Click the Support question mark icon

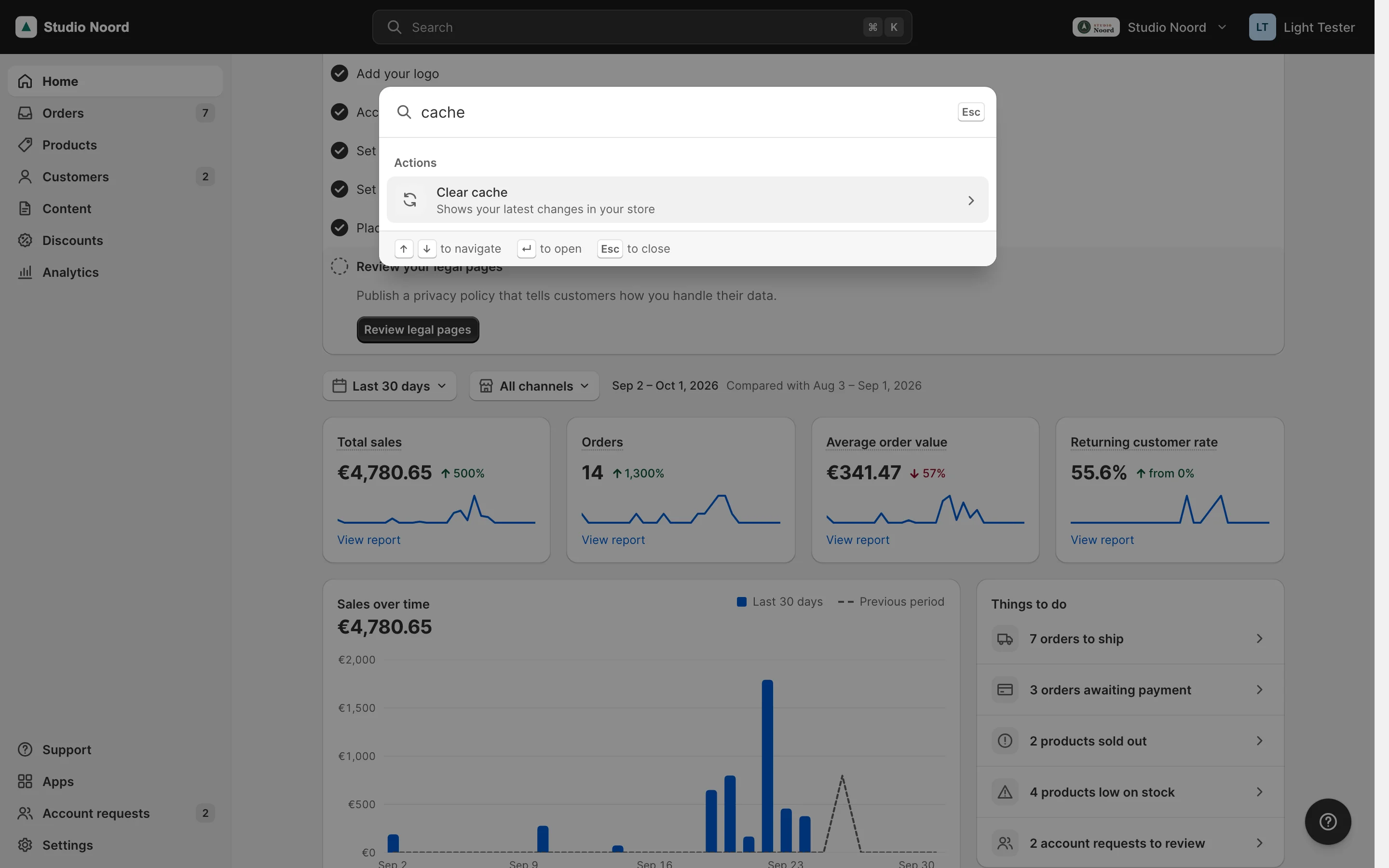point(25,750)
